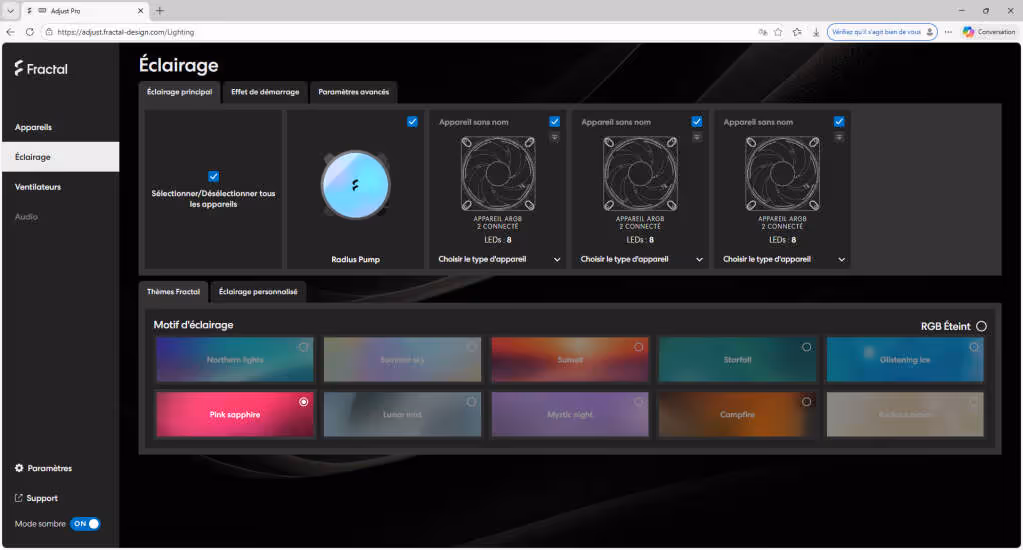View site information icon beside the URL

coord(49,31)
